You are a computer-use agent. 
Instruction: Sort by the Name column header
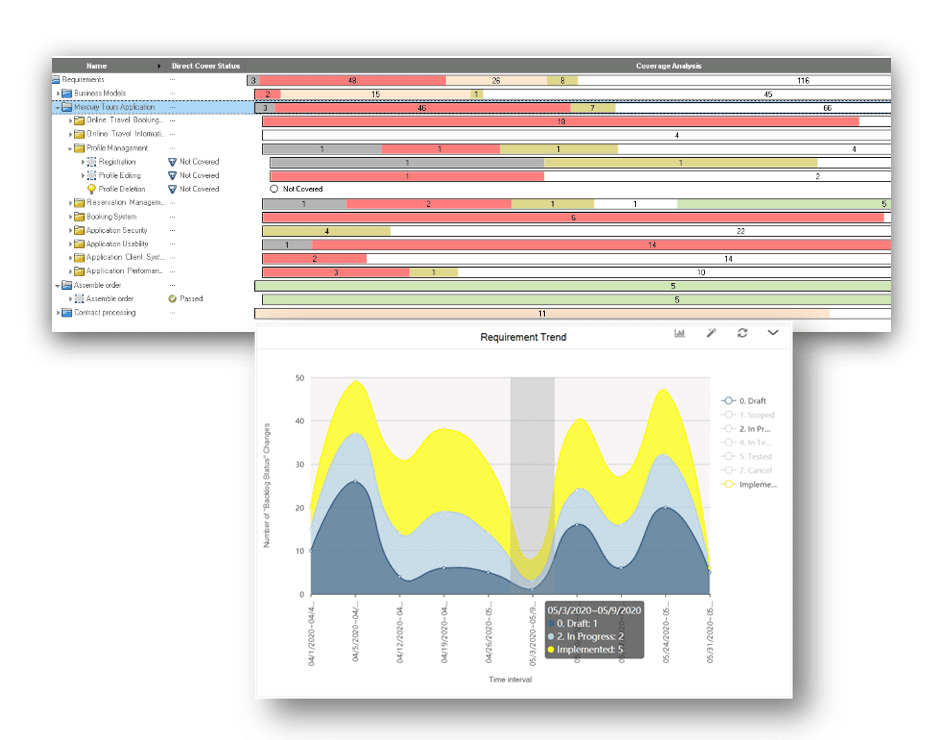tap(97, 66)
